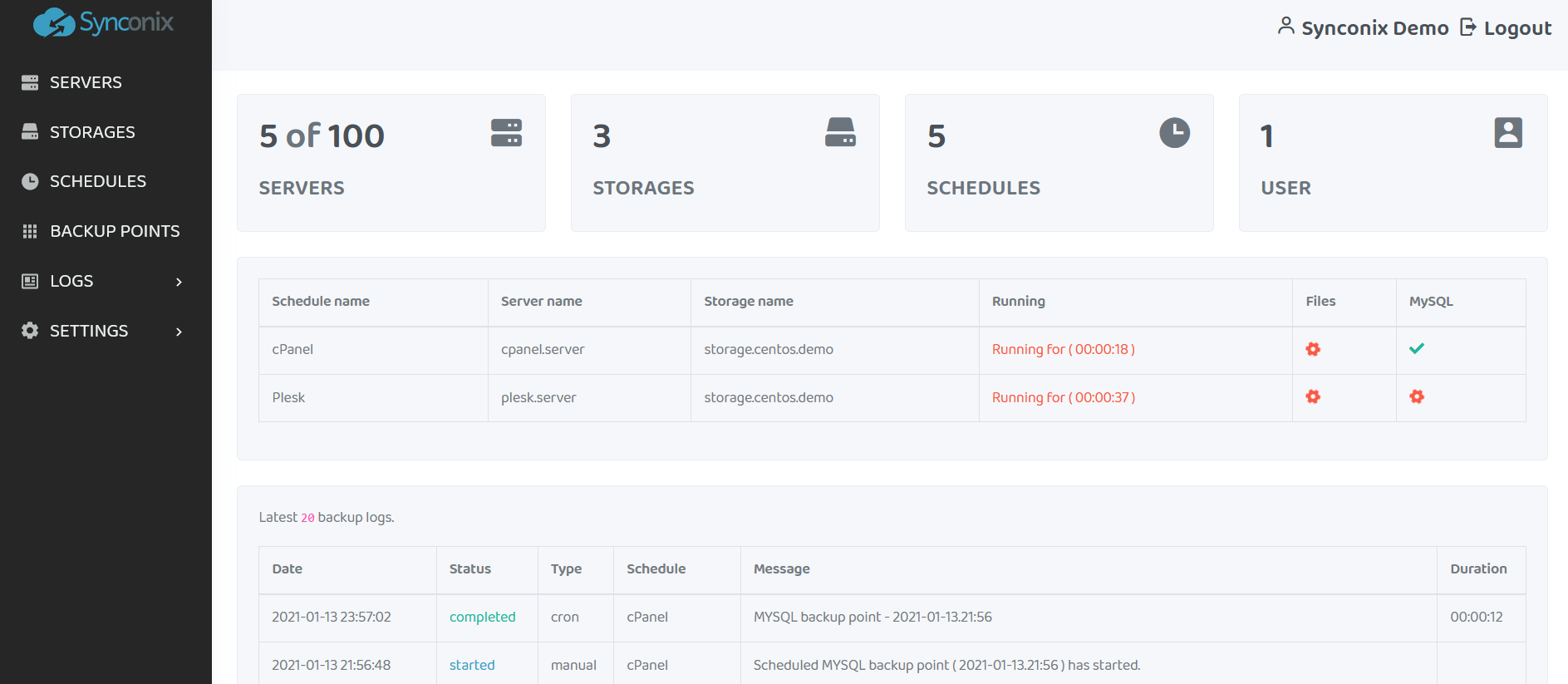Click the profile icon beside Synconix Demo
This screenshot has height=684, width=1568.
pos(1285,27)
